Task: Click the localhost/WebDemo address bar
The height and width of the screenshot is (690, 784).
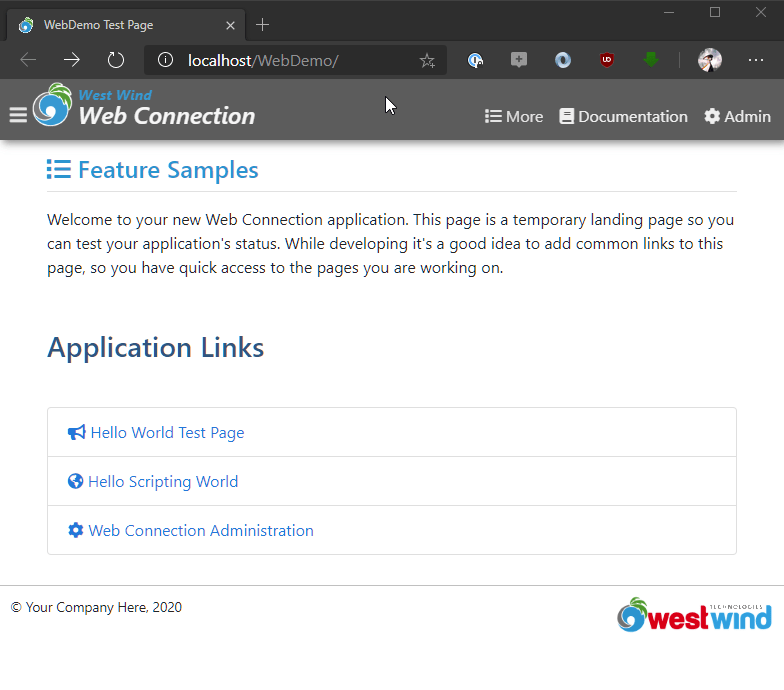Action: (x=290, y=60)
